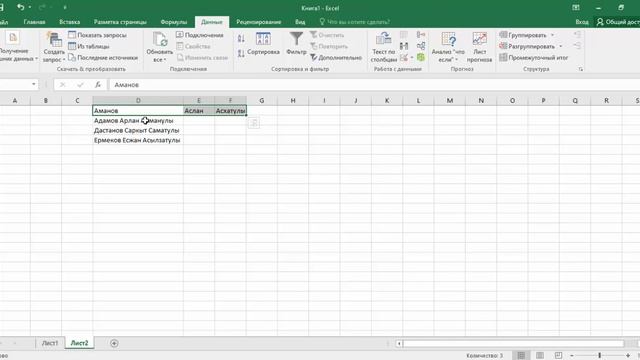Click Промежуточный итог (Subtotal)
Screen dimensions: 640x360
534,58
